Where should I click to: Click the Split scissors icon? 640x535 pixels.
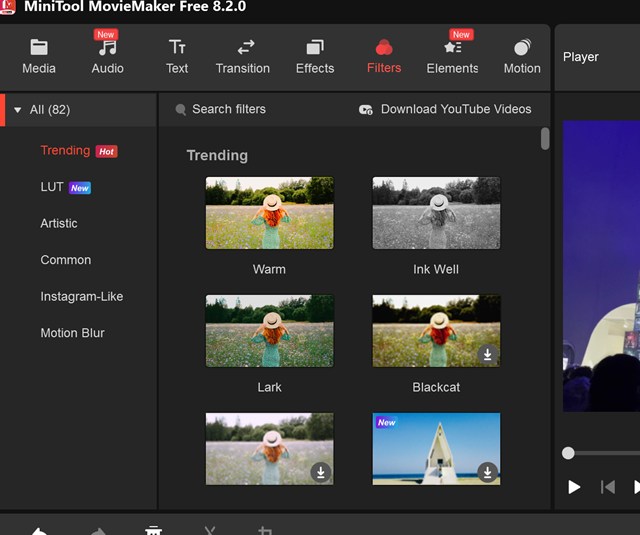210,530
